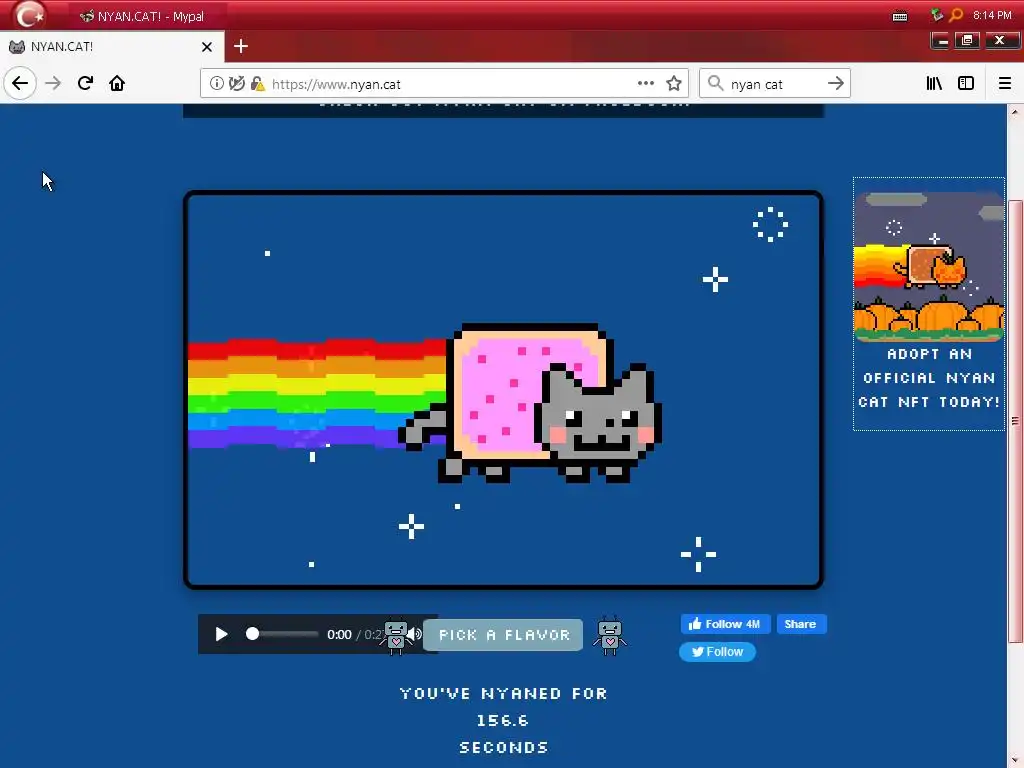1024x768 pixels.
Task: Click the NYAN.CAT! - Mypal taskbar item
Action: [x=146, y=16]
